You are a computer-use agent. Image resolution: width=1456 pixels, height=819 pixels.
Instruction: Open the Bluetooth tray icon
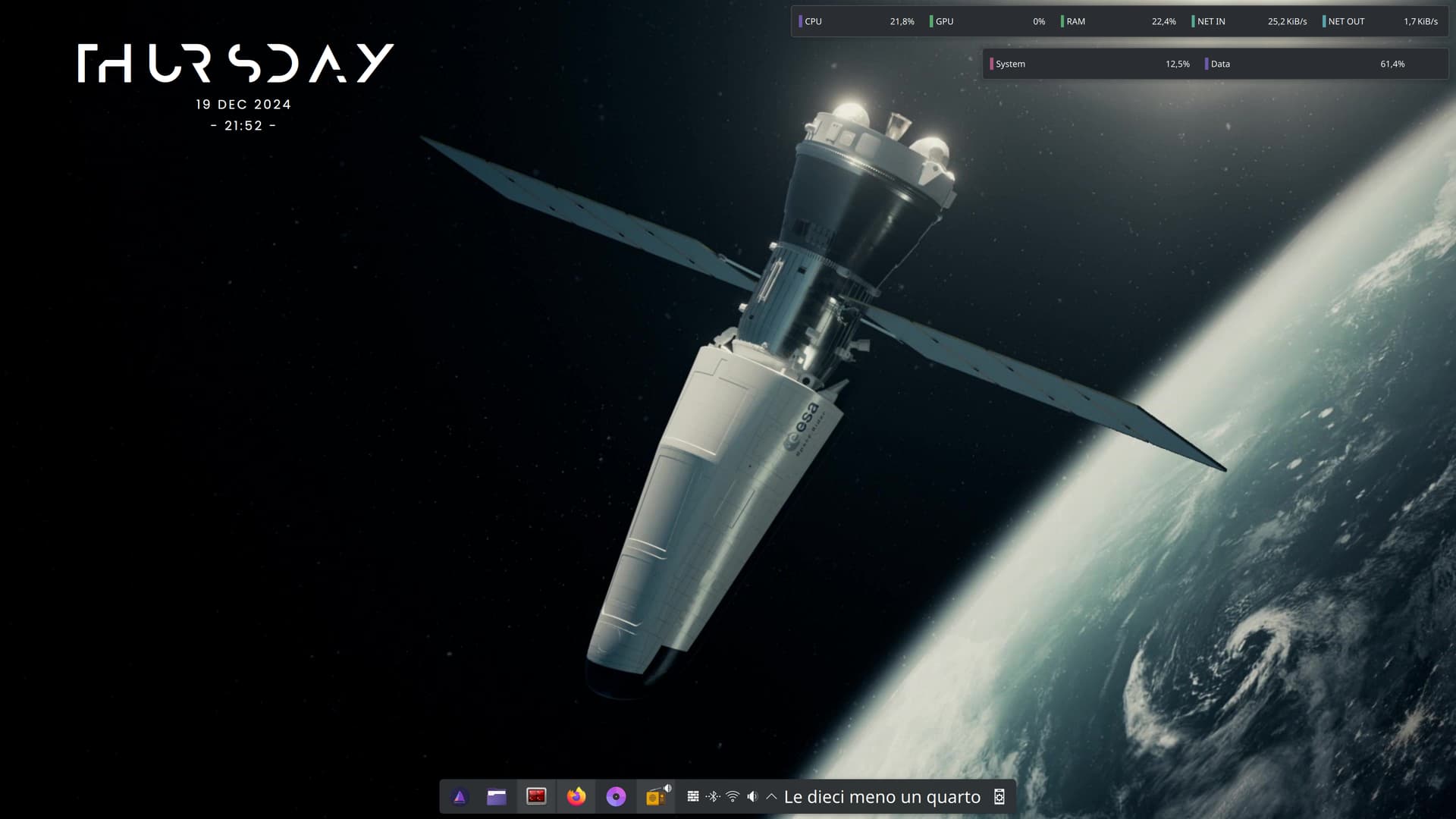(x=713, y=796)
